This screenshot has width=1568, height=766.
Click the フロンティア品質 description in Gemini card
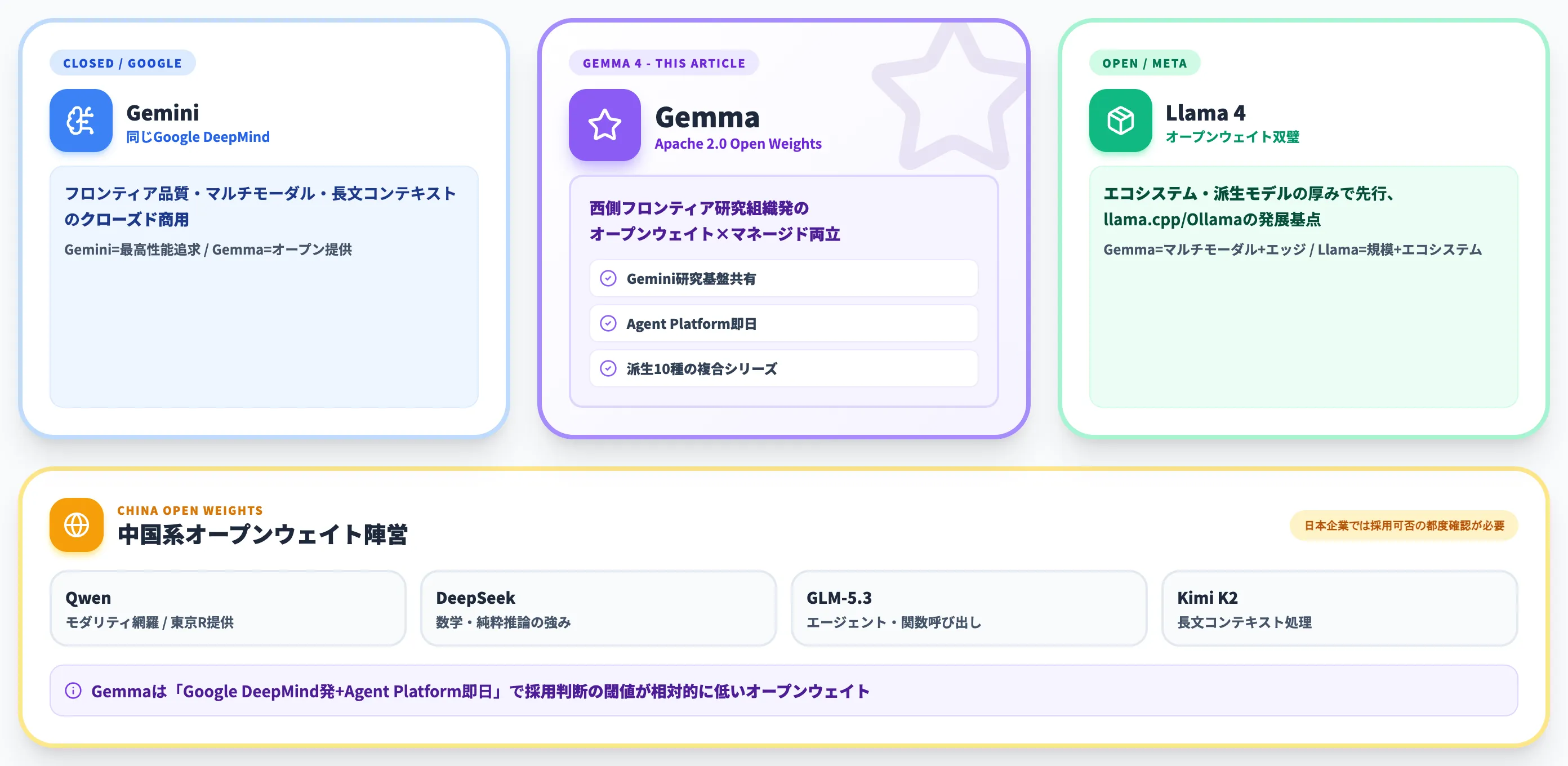pyautogui.click(x=261, y=206)
